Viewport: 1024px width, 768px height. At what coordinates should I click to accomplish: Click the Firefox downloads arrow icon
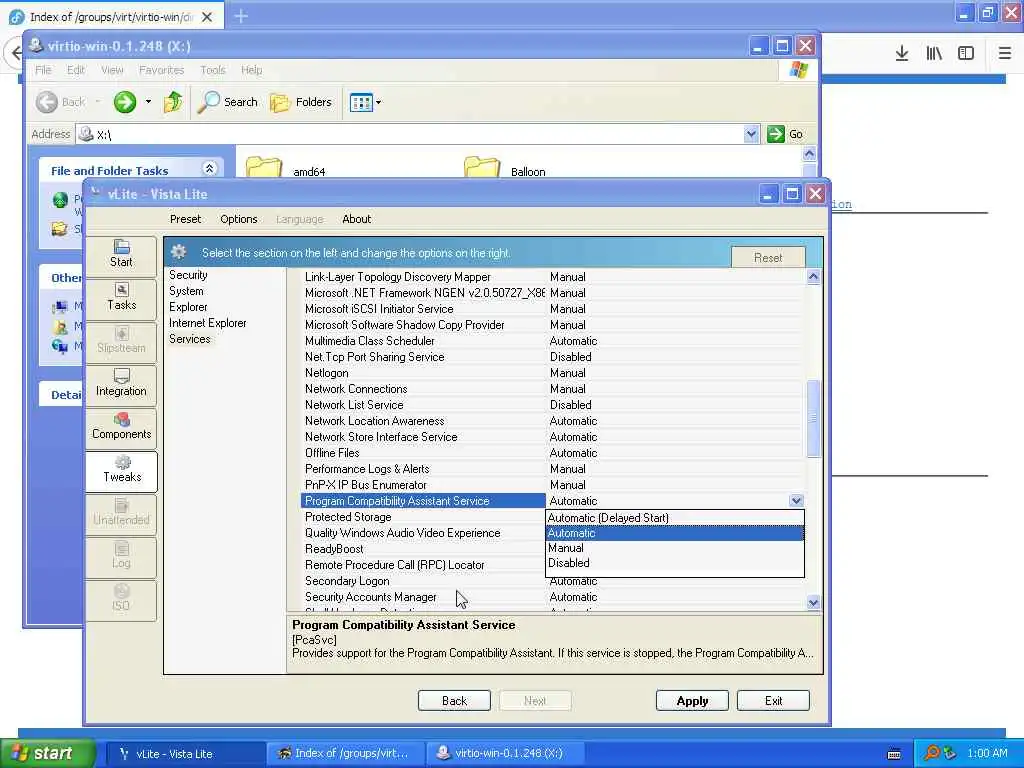902,54
